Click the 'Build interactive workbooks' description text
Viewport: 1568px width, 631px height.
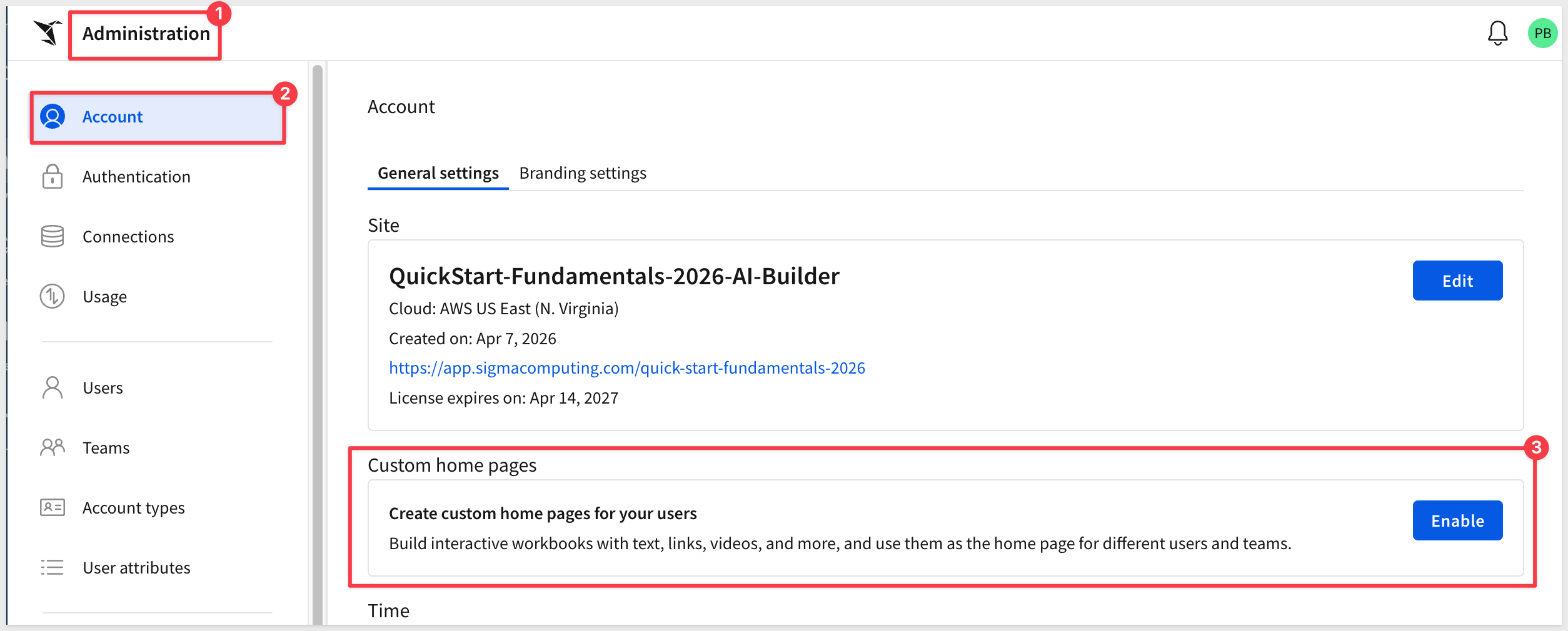point(840,544)
